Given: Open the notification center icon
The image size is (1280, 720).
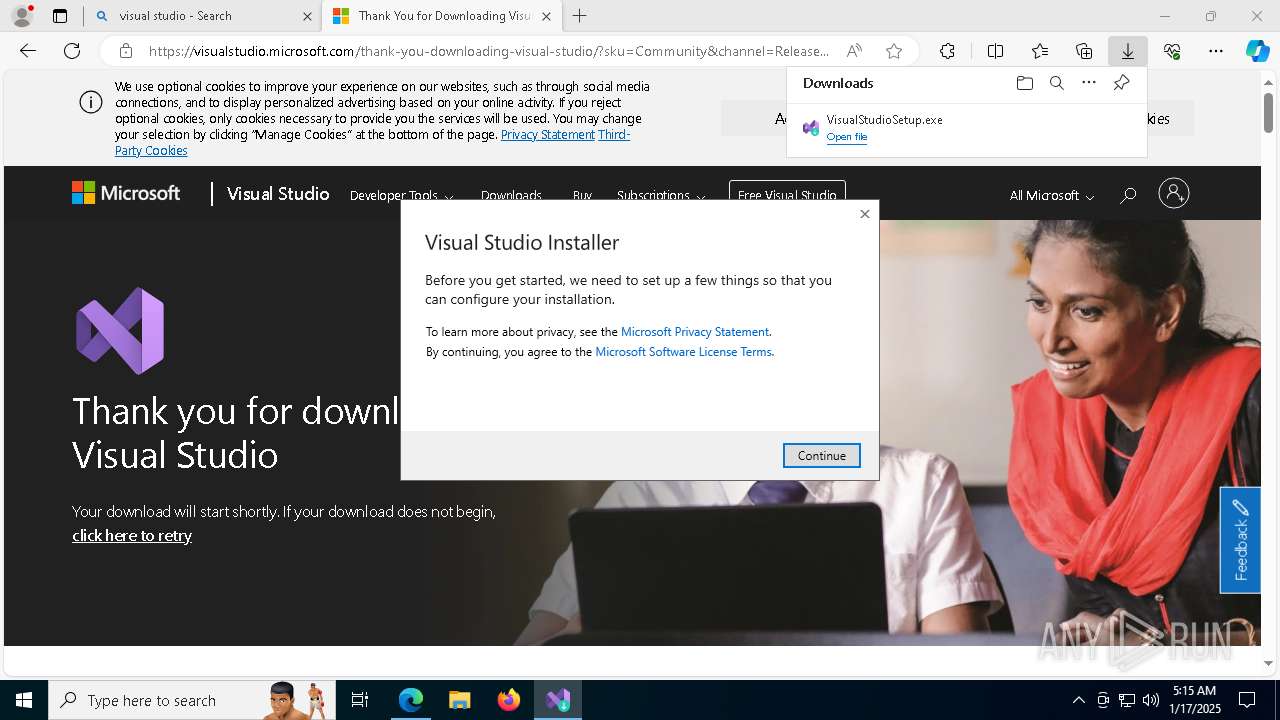Looking at the screenshot, I should pos(1247,700).
